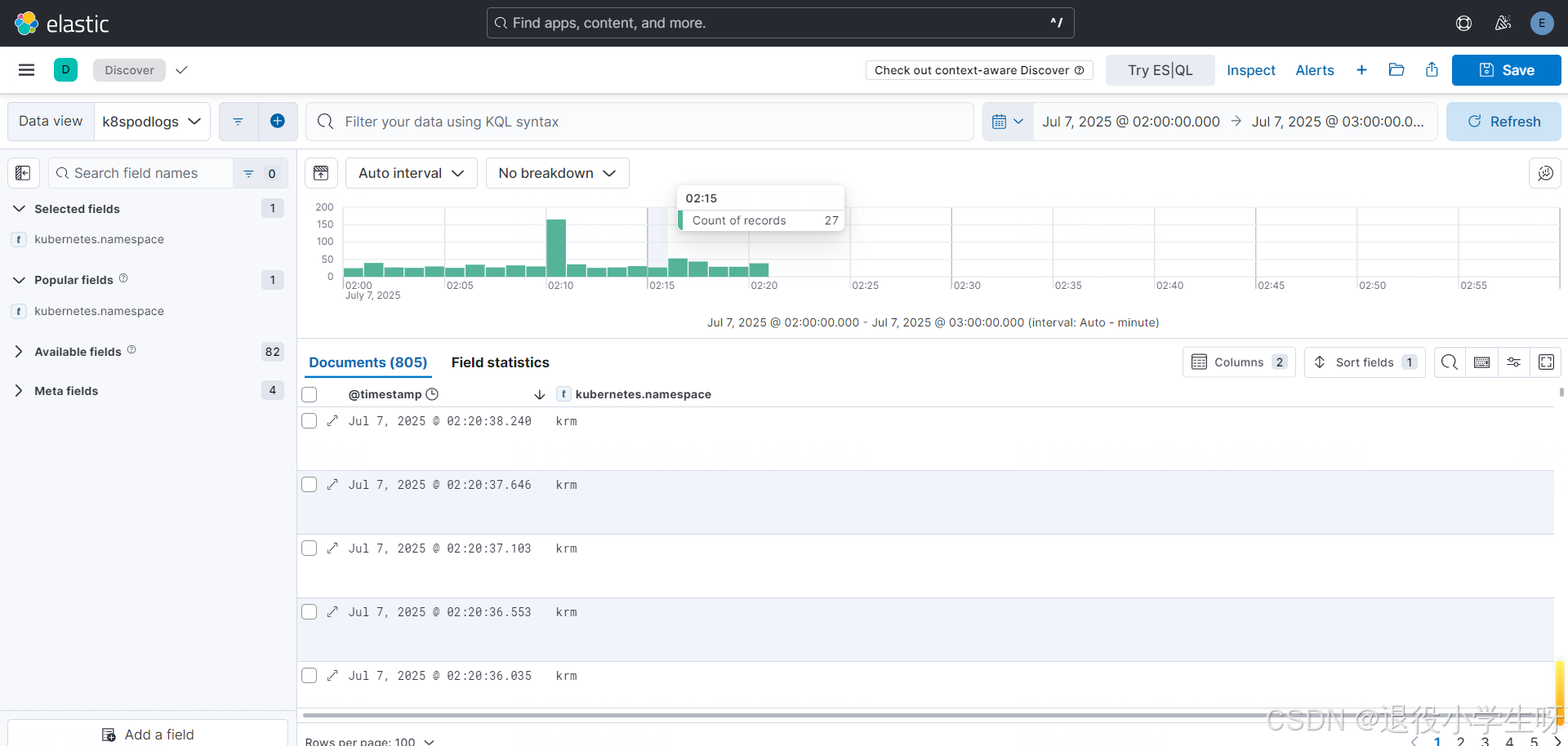Click the tall histogram bar near 02:10
The image size is (1568, 746).
556,248
